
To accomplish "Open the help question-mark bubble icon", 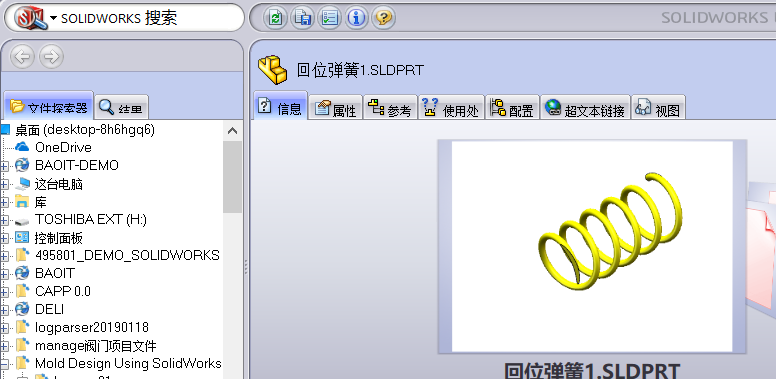I will [x=384, y=18].
